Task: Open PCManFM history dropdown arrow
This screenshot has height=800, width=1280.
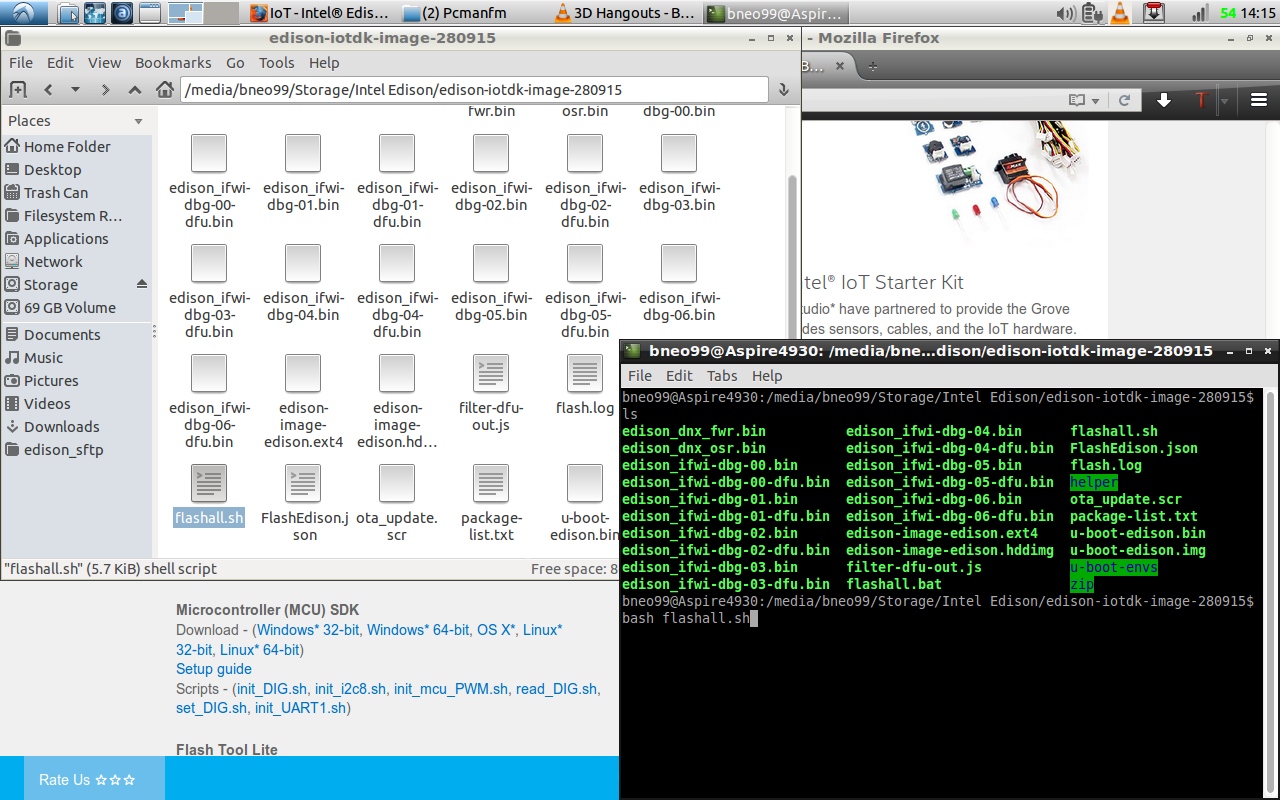Action: point(75,90)
